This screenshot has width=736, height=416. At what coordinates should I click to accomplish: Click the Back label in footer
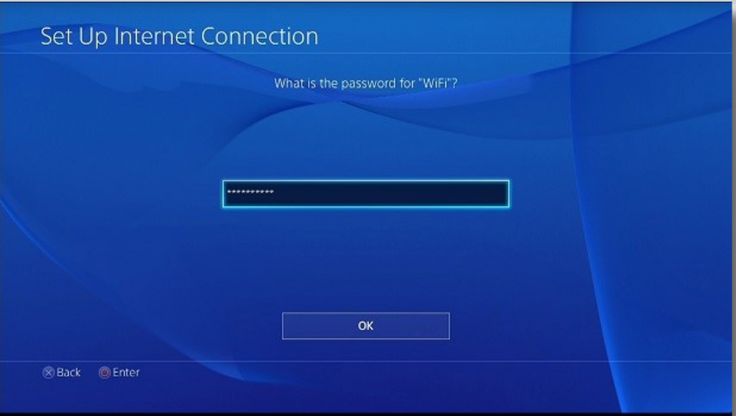pyautogui.click(x=69, y=372)
